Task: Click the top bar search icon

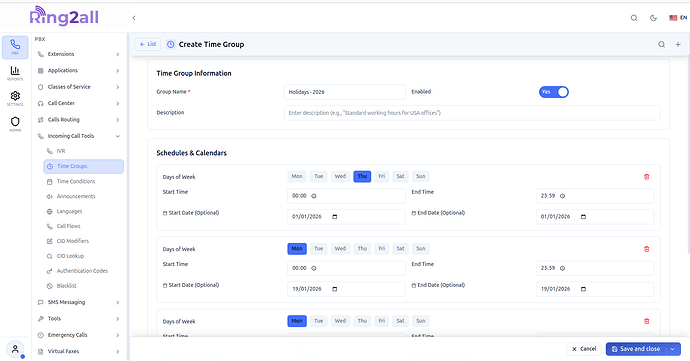Action: [x=634, y=18]
